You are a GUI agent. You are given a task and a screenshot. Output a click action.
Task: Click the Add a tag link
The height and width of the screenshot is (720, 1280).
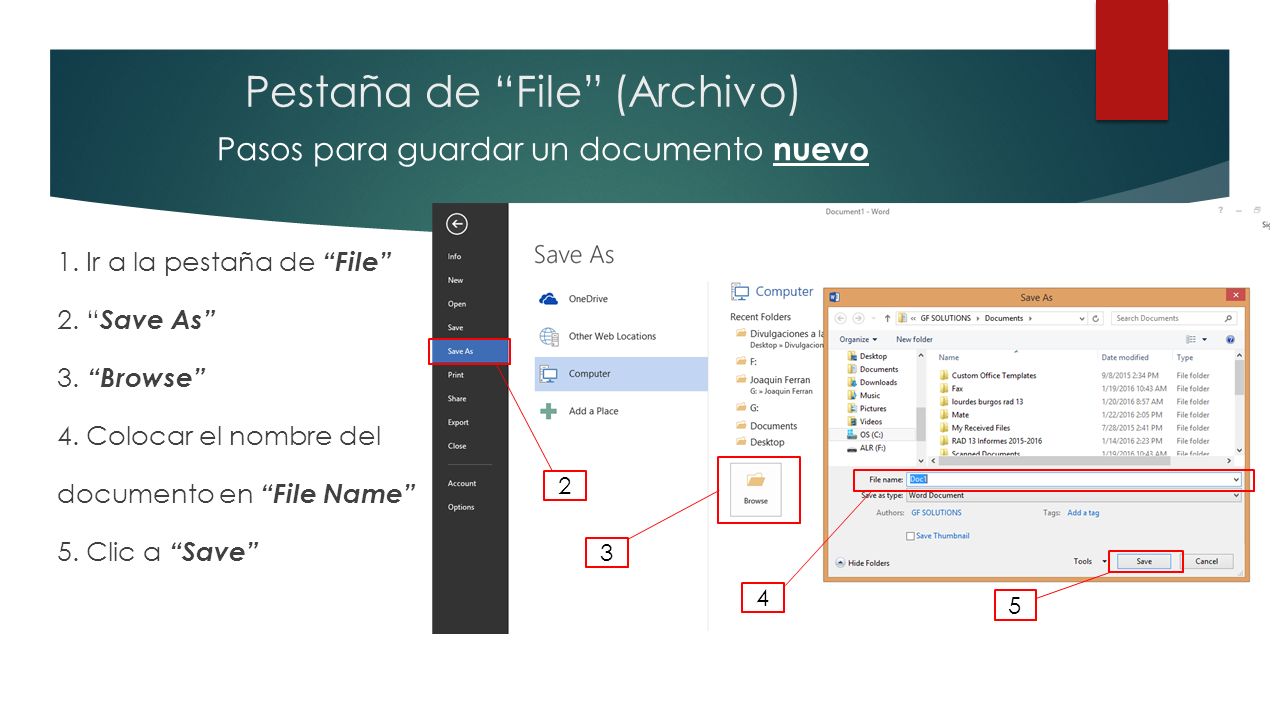[1083, 513]
